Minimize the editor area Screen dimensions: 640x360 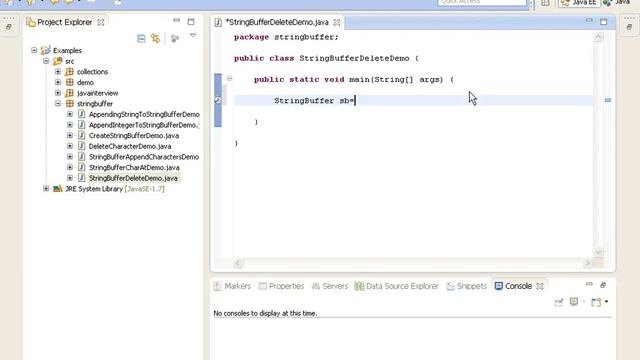click(x=589, y=20)
